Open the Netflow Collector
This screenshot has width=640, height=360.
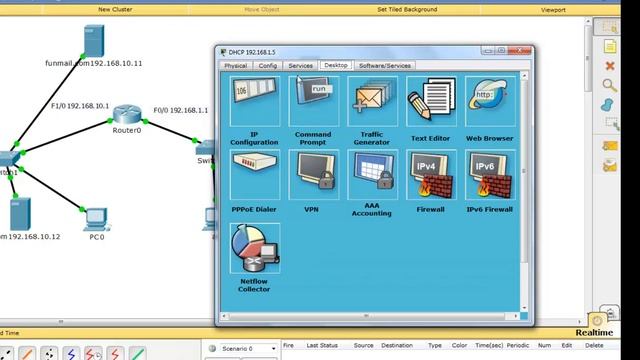coord(255,248)
